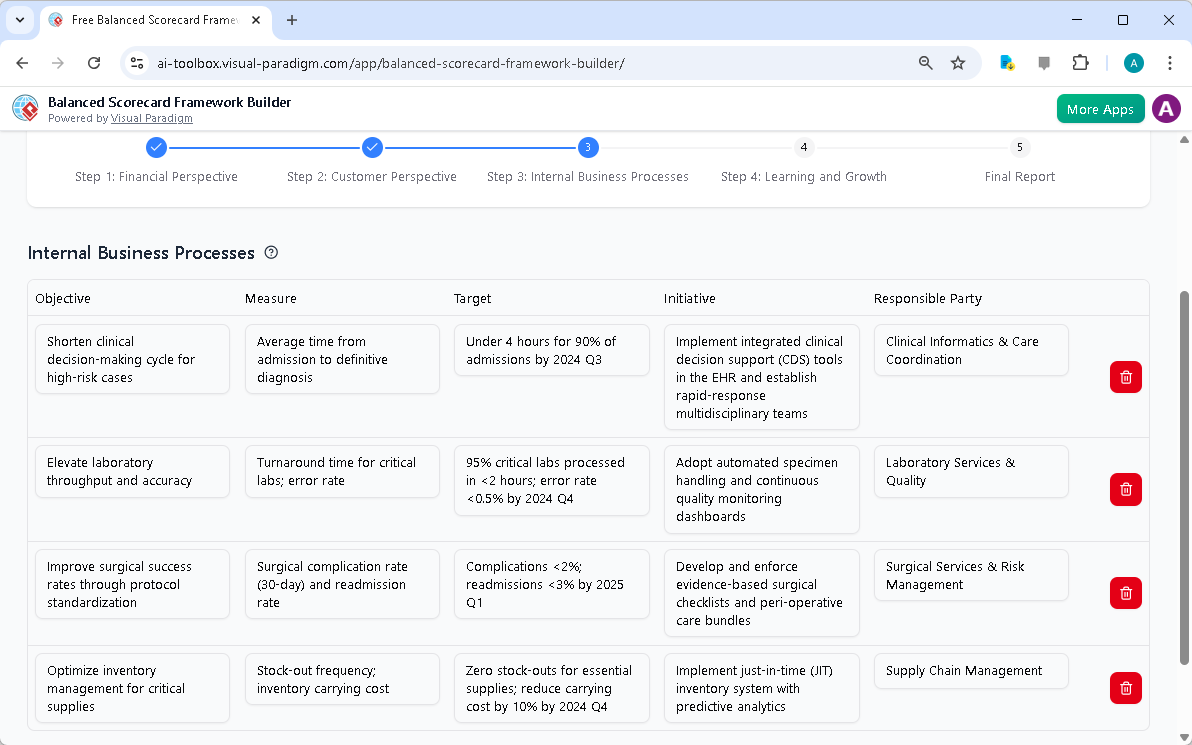This screenshot has width=1192, height=745.
Task: Click the More Apps button
Action: (1100, 108)
